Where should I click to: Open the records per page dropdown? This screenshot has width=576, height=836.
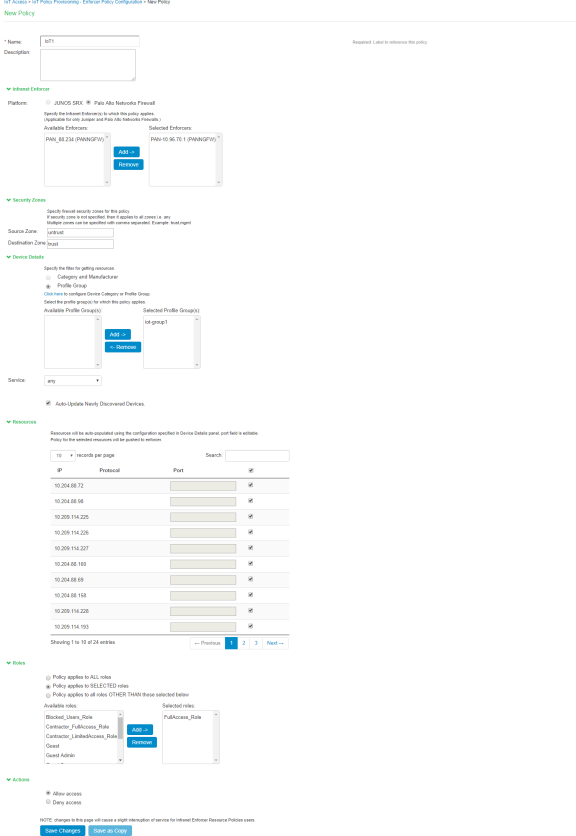[x=62, y=455]
